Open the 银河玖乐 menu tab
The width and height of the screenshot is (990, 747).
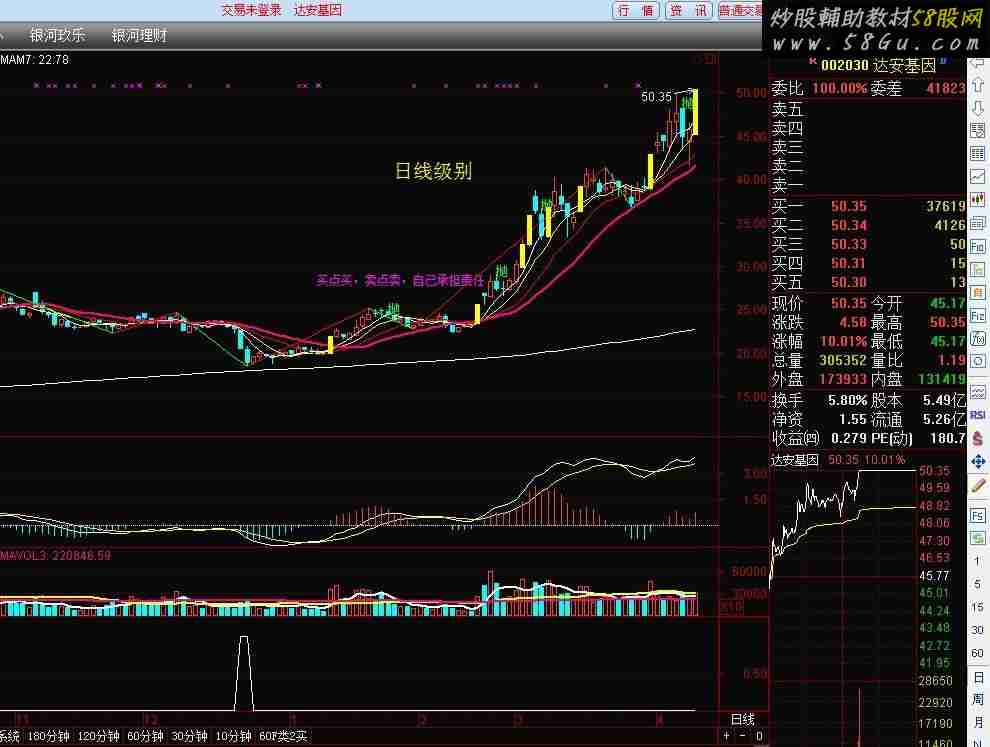tap(57, 35)
